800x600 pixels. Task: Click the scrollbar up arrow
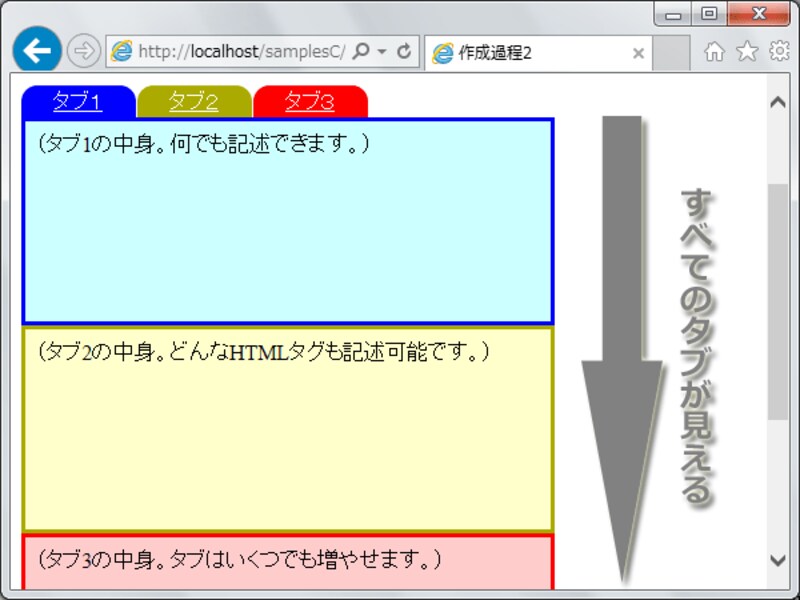[x=778, y=102]
